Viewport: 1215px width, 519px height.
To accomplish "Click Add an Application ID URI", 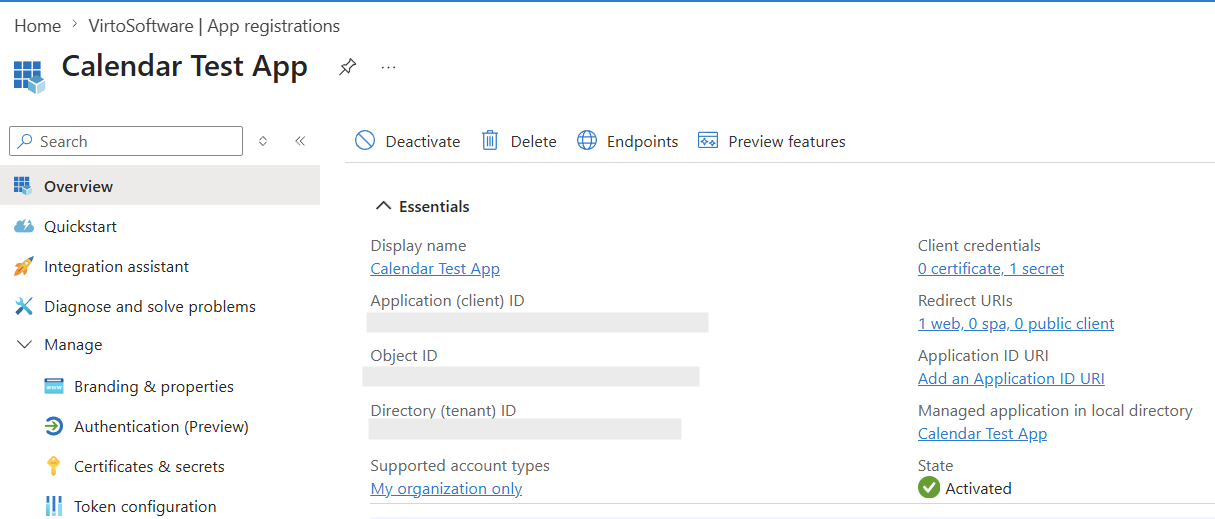I will pos(1011,378).
